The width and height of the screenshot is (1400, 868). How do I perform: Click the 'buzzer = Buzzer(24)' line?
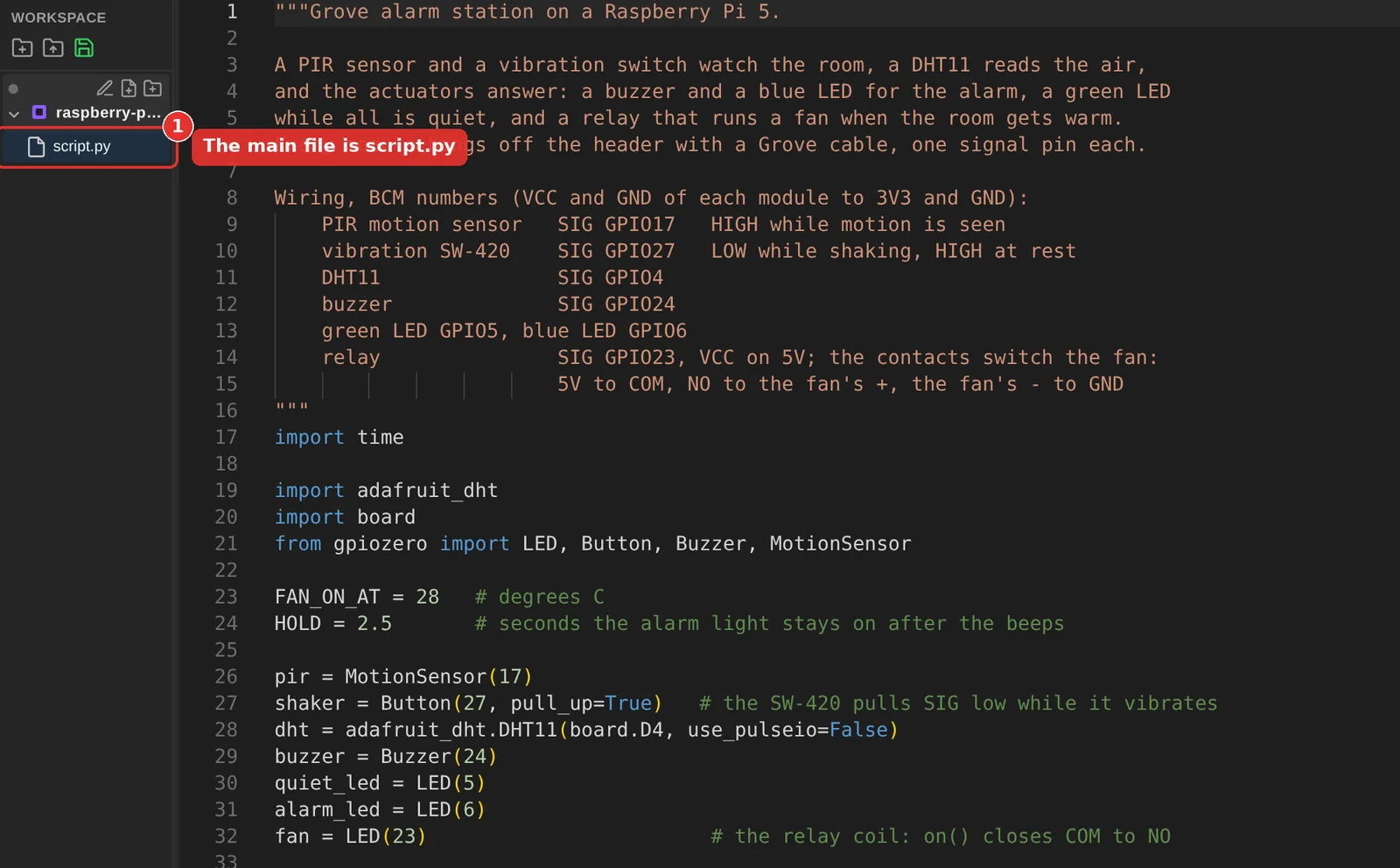pyautogui.click(x=386, y=756)
